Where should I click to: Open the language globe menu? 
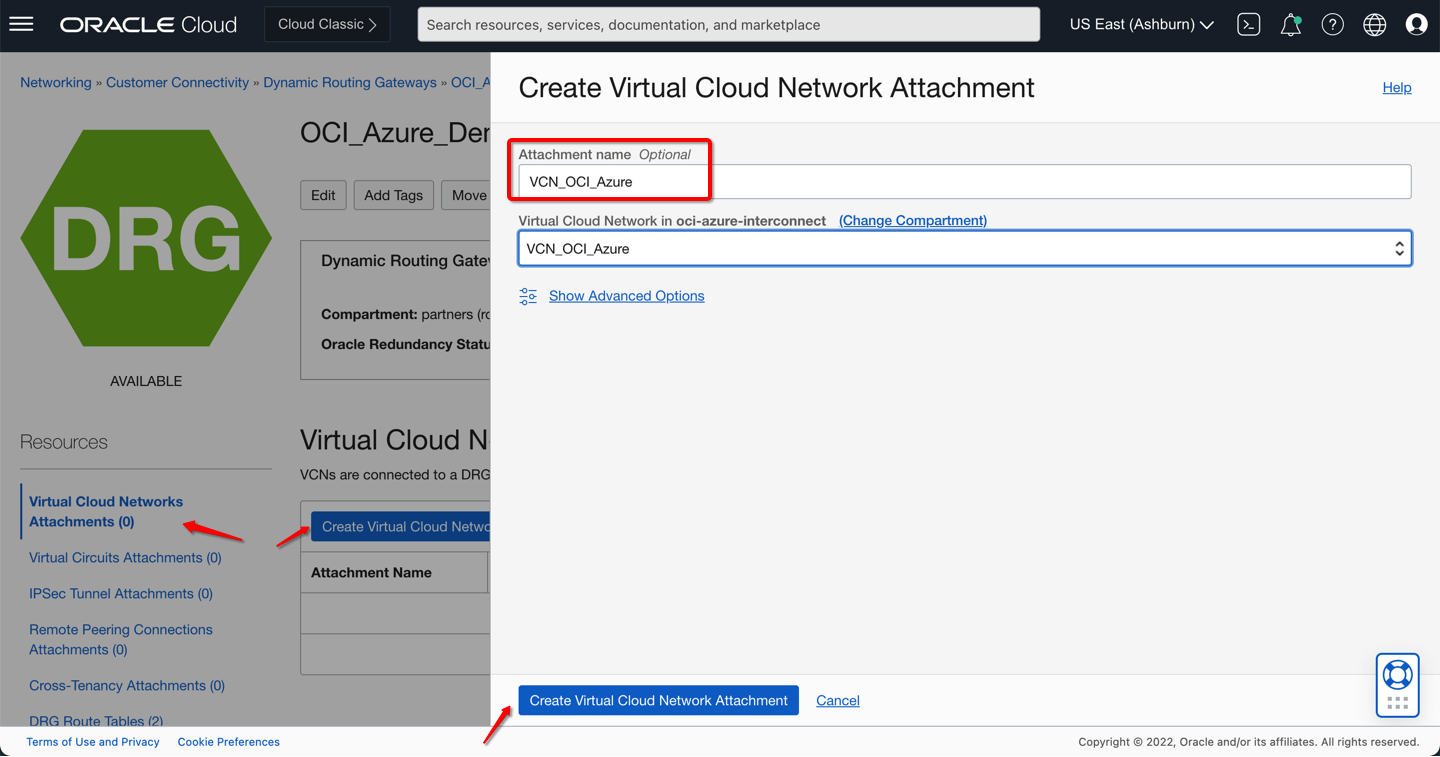point(1375,25)
